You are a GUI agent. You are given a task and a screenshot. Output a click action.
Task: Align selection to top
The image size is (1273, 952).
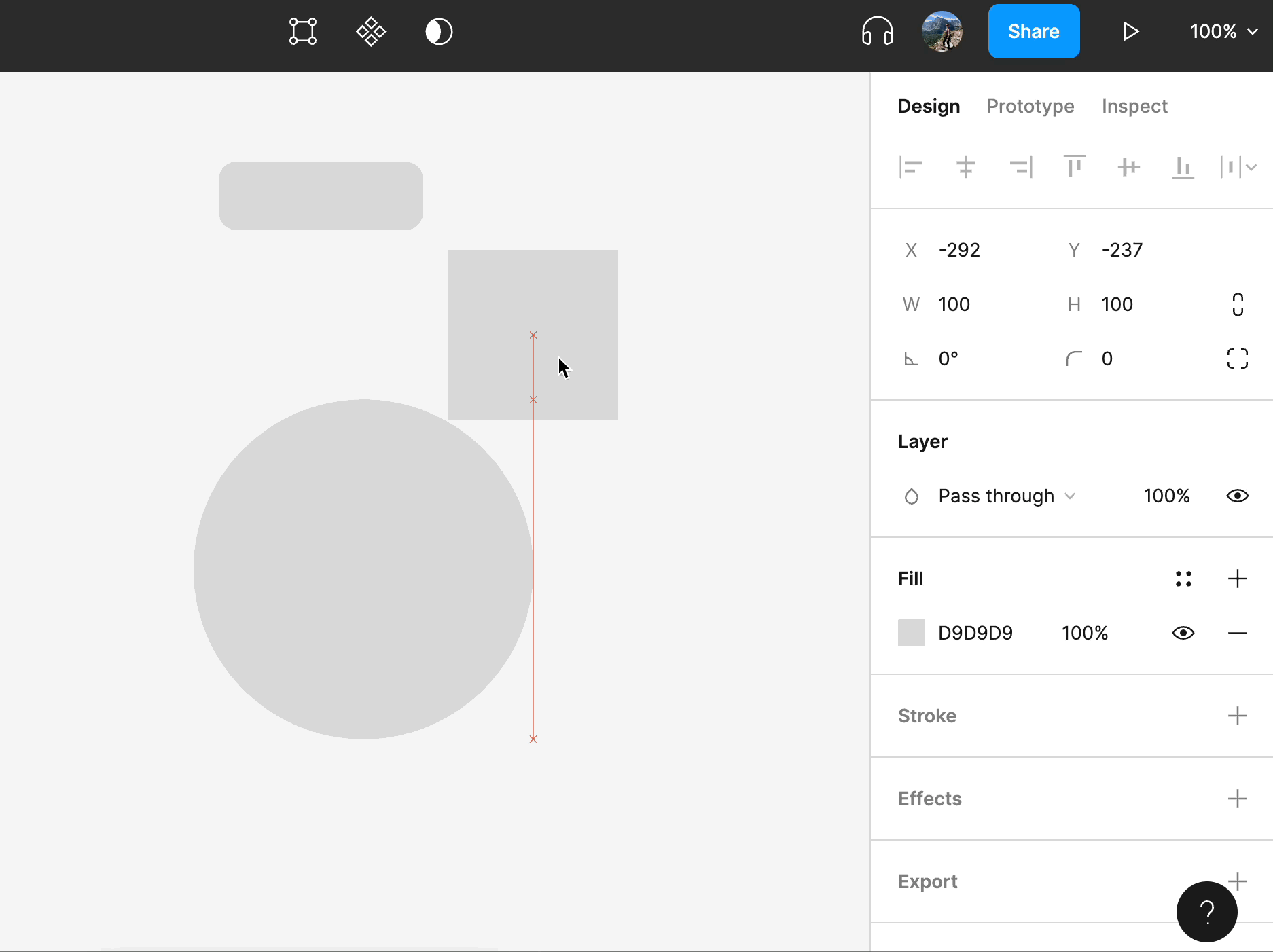point(1074,167)
